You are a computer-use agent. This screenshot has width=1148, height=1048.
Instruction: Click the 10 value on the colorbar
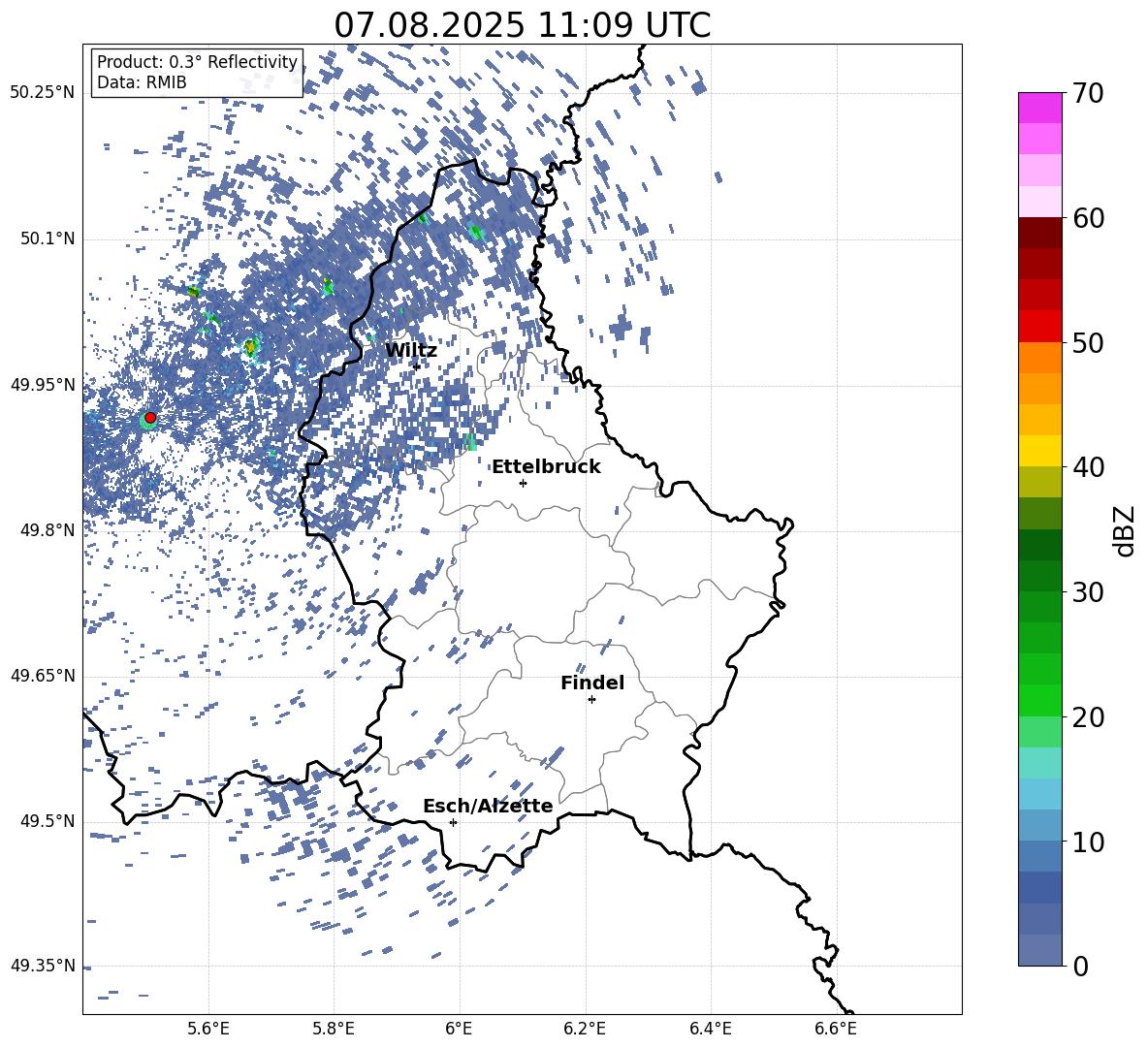tap(1089, 842)
